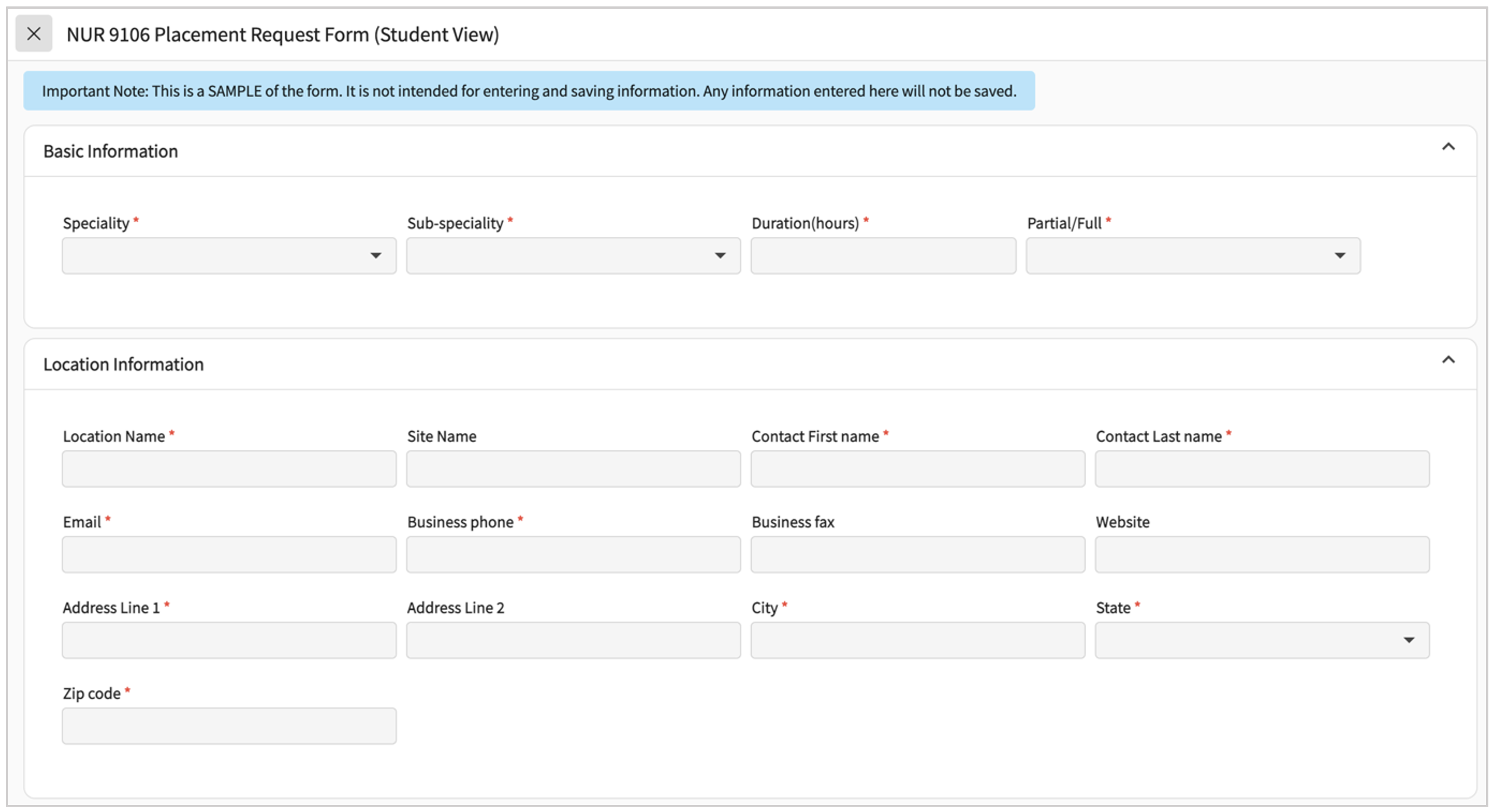Screen dimensions: 1493x812
Task: Open the State dropdown list
Action: (1262, 640)
